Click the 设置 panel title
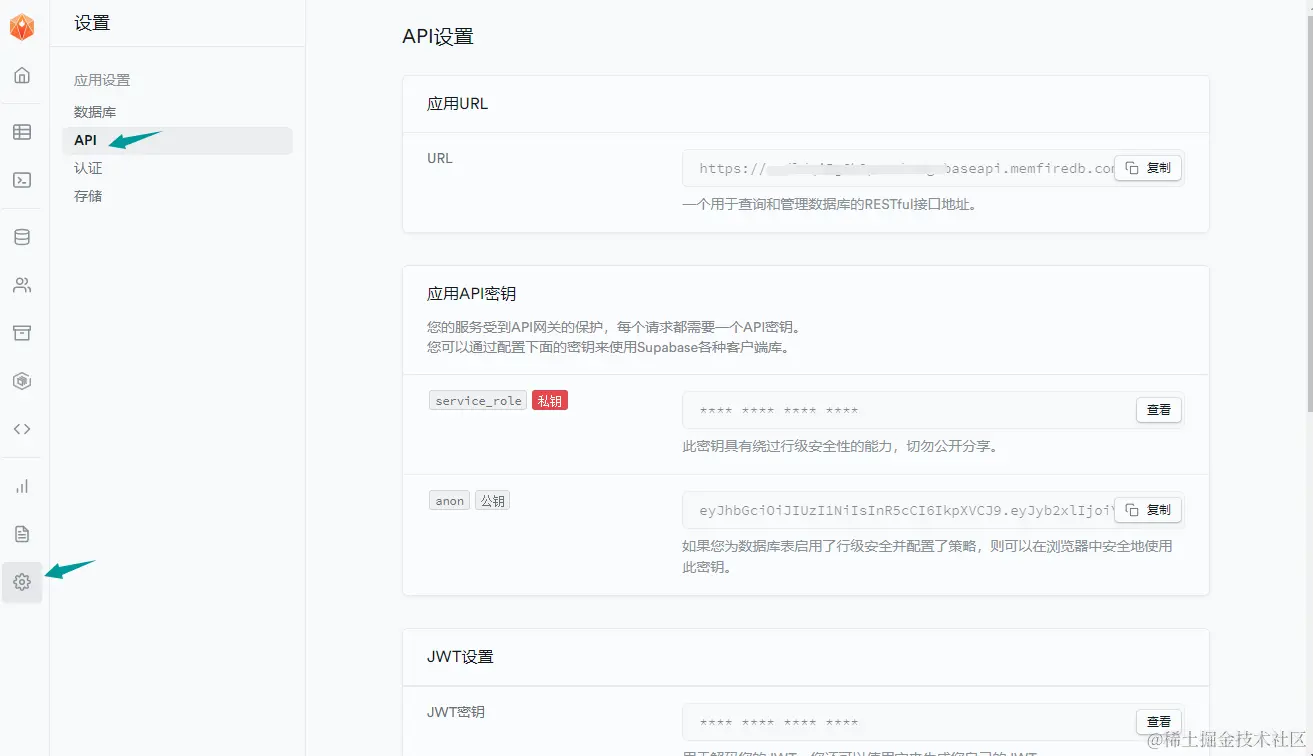 point(92,23)
